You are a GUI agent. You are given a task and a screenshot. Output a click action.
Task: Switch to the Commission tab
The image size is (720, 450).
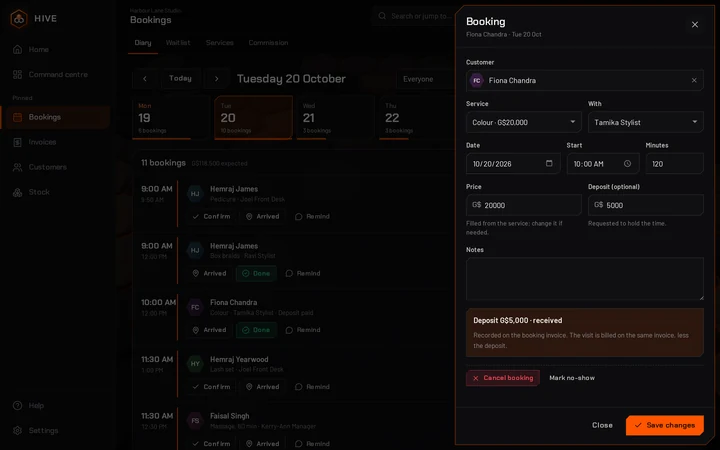pyautogui.click(x=268, y=43)
